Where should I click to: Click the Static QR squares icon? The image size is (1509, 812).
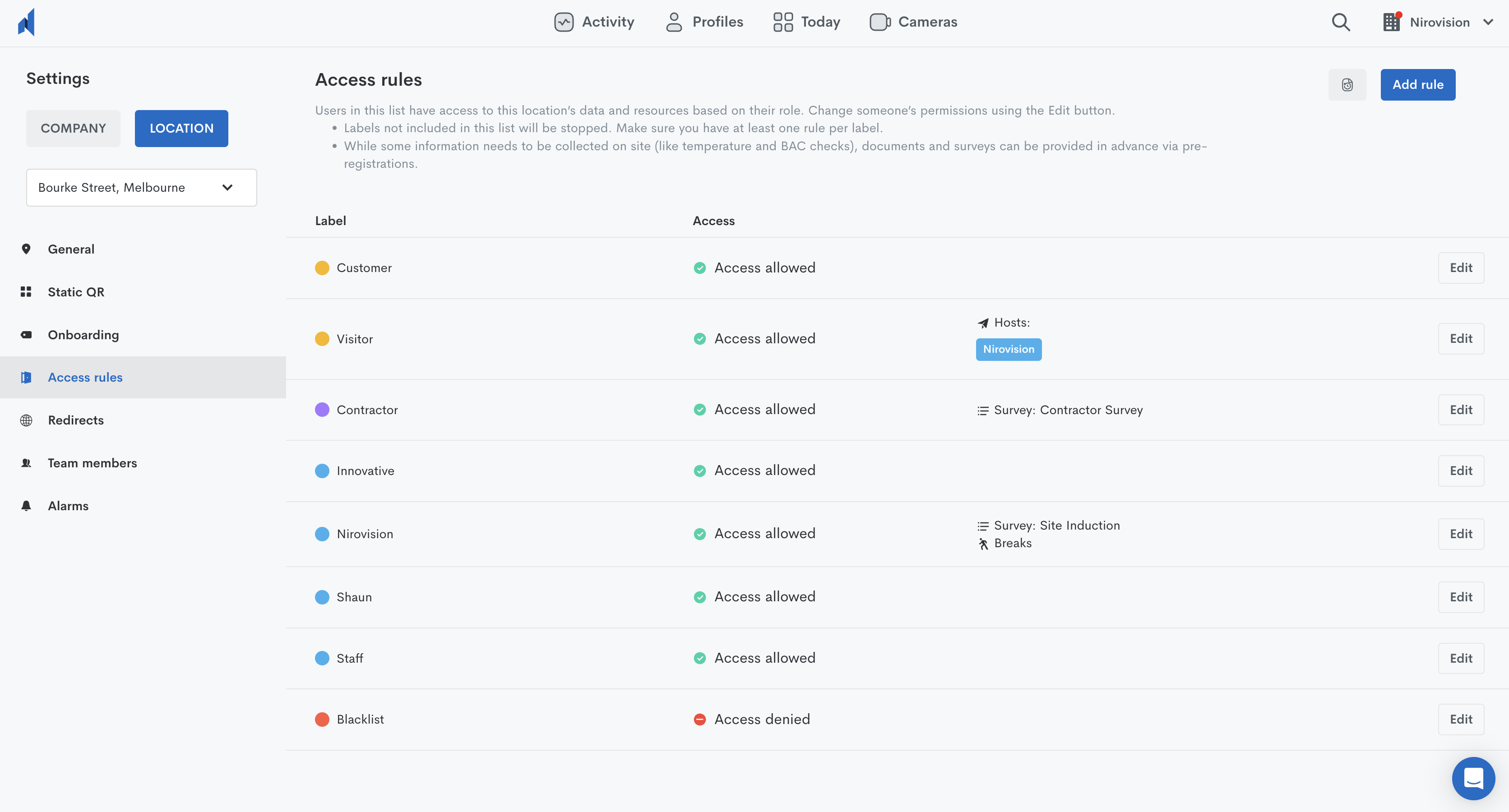26,291
